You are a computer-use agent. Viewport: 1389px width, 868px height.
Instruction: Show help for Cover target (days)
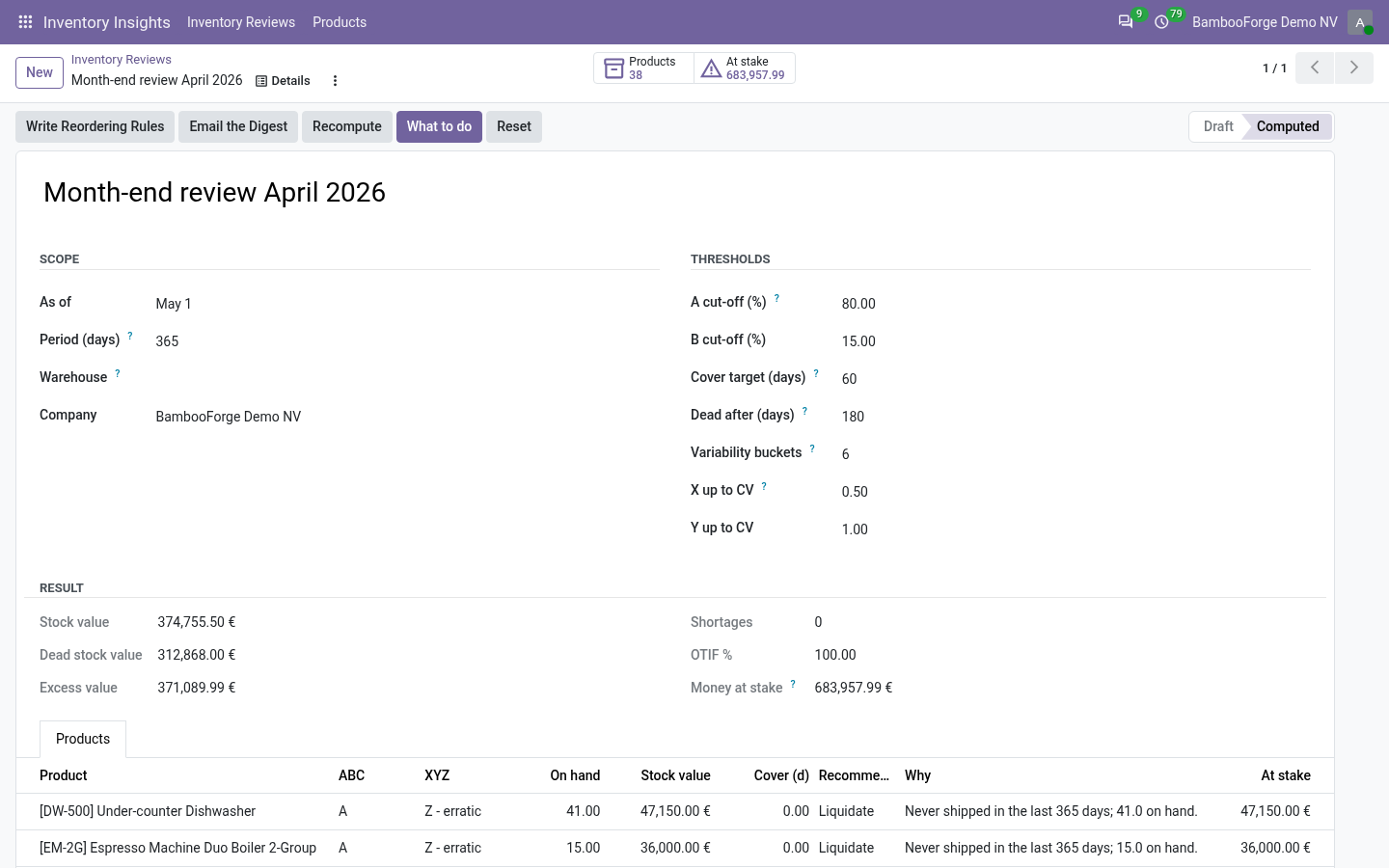click(x=816, y=373)
